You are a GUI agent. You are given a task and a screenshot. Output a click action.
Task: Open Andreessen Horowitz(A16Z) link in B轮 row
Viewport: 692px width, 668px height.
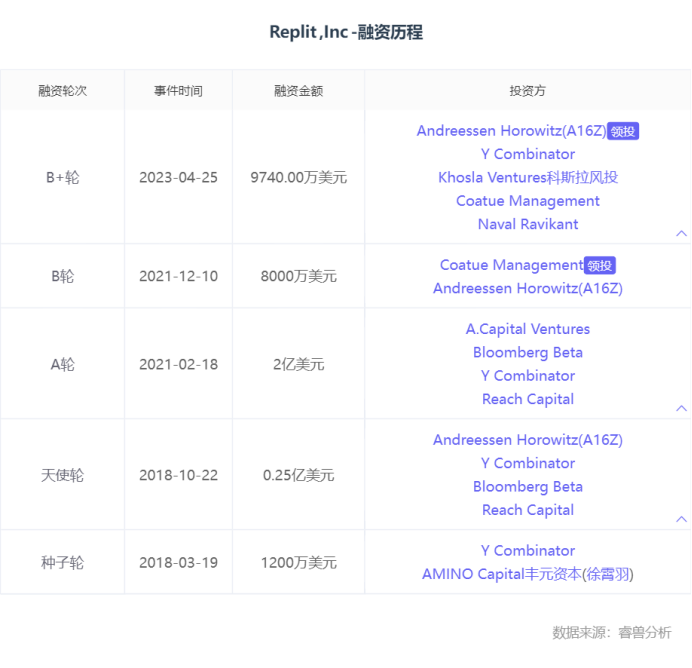(527, 288)
